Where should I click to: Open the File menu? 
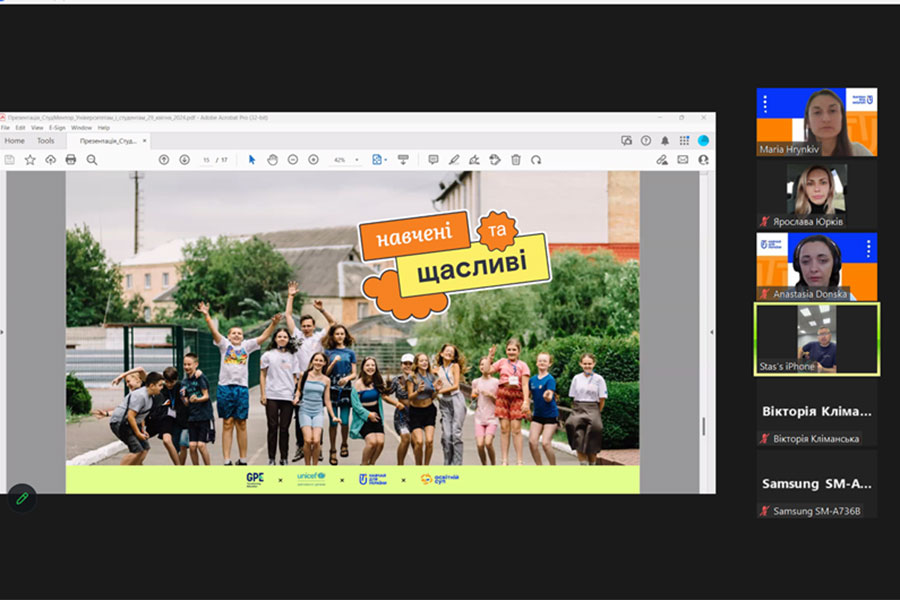[5, 127]
